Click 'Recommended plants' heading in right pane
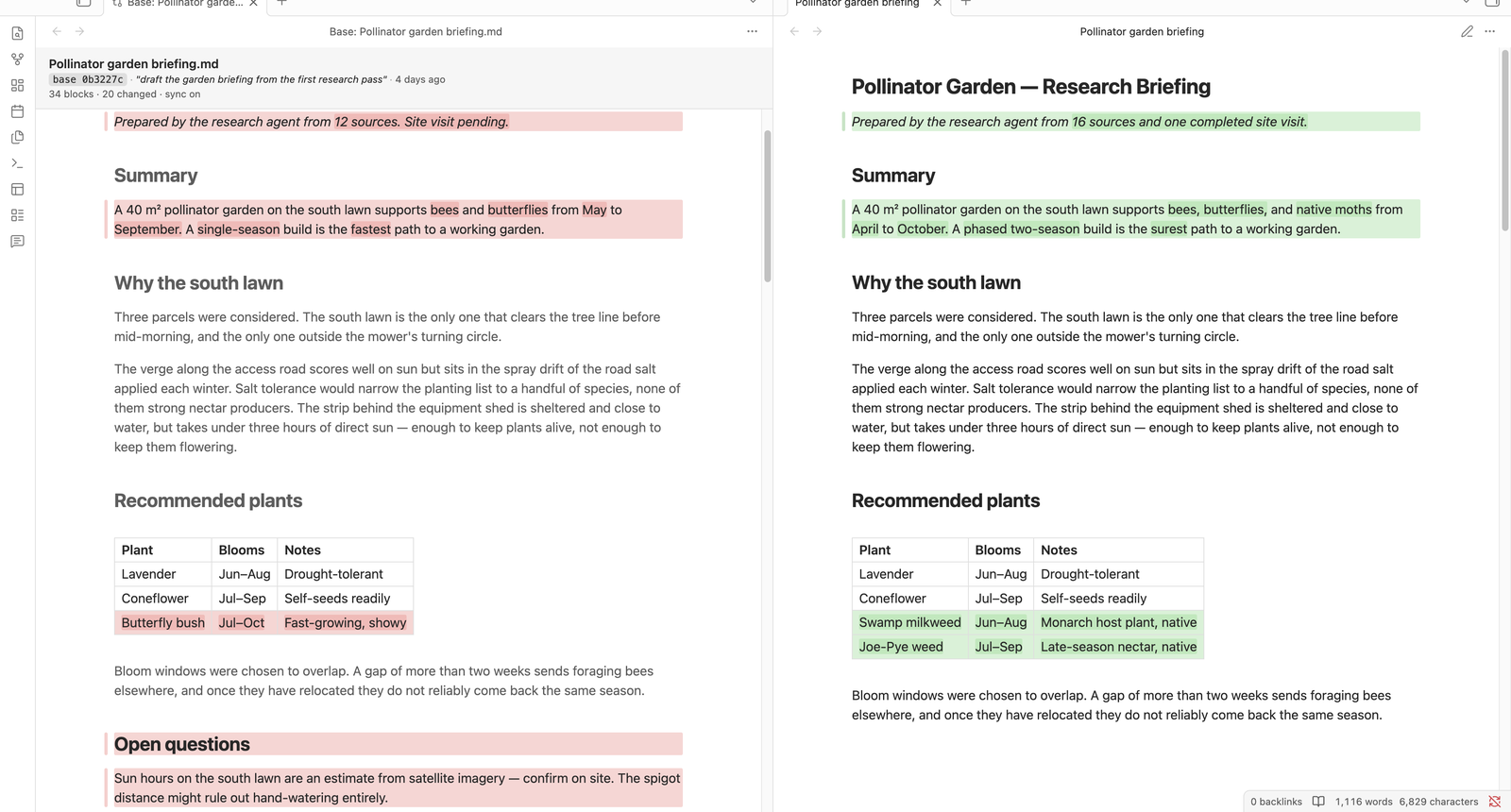 945,500
